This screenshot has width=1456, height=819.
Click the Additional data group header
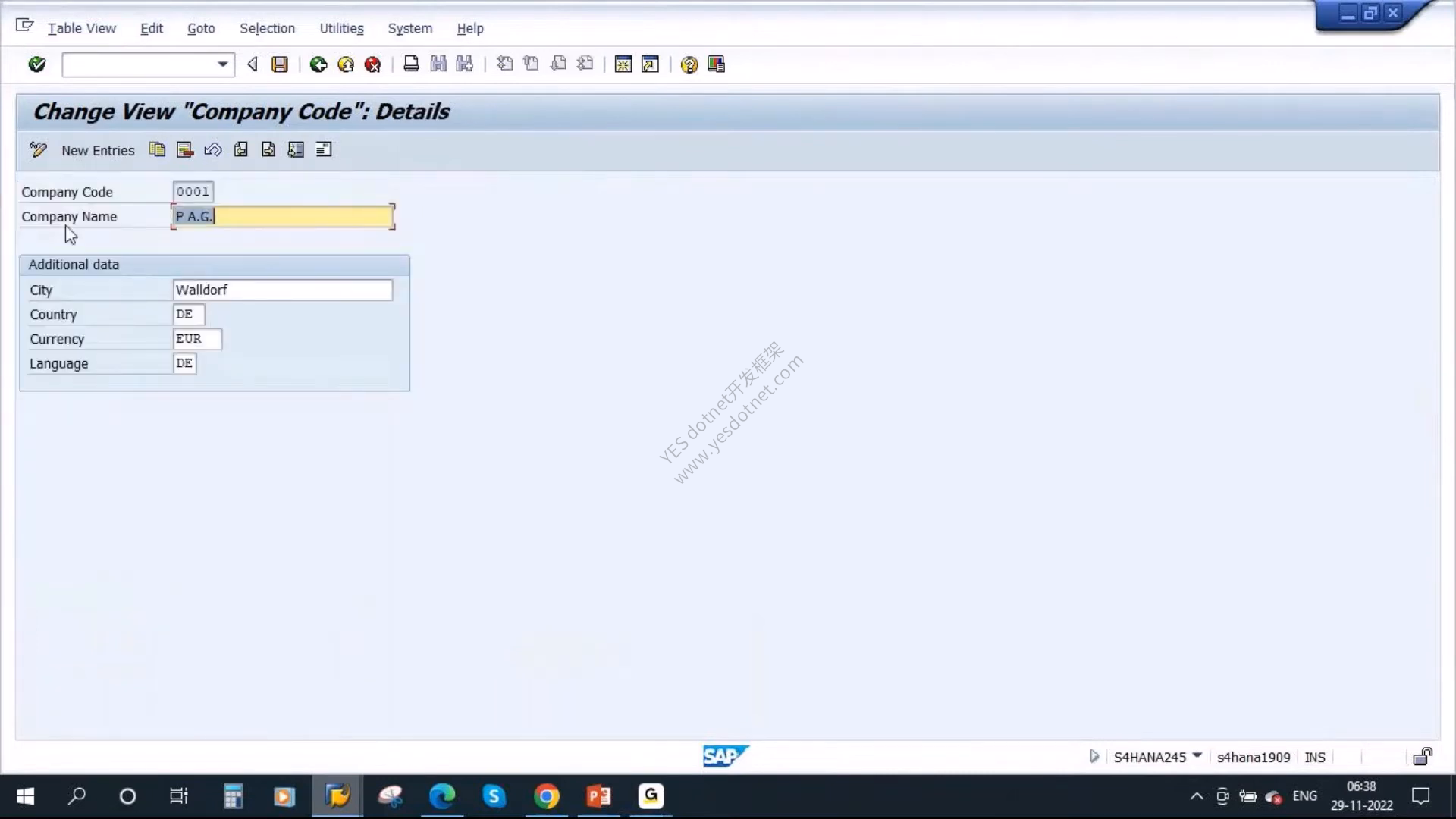coord(215,265)
